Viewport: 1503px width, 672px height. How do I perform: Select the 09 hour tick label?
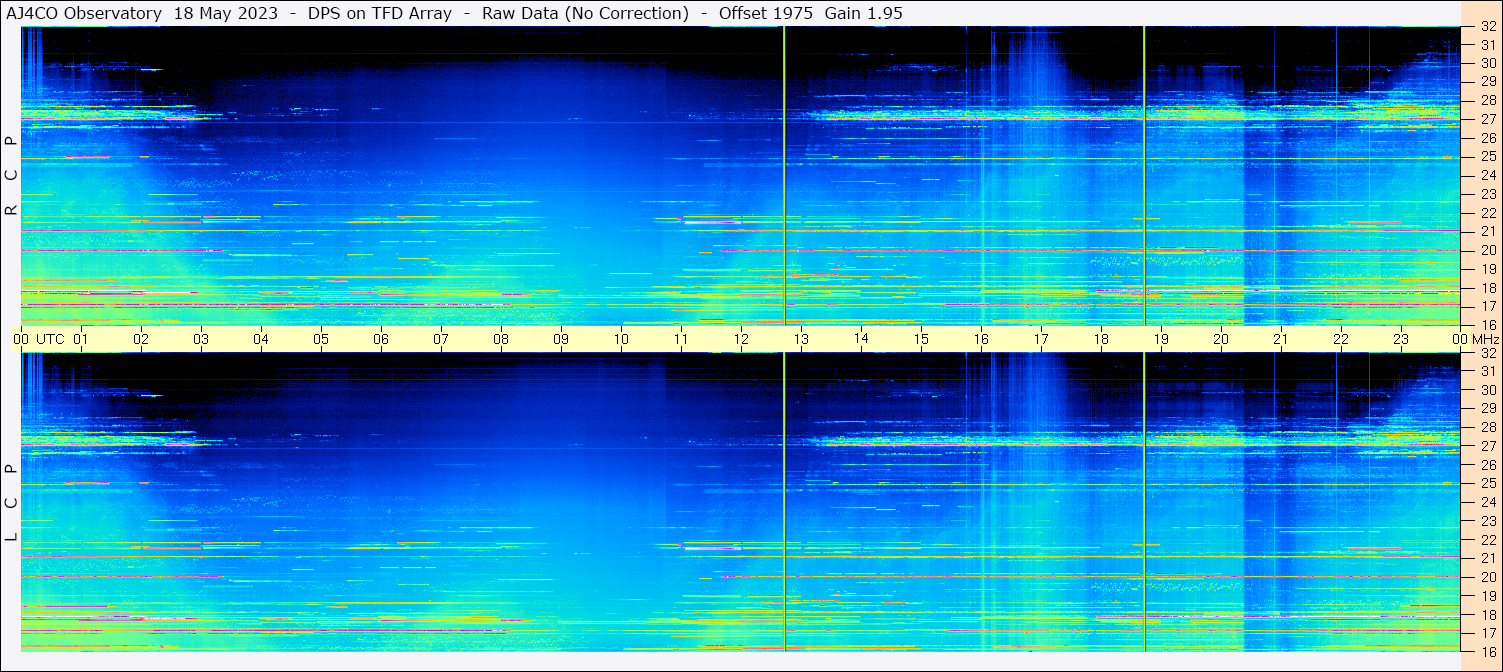coord(561,339)
